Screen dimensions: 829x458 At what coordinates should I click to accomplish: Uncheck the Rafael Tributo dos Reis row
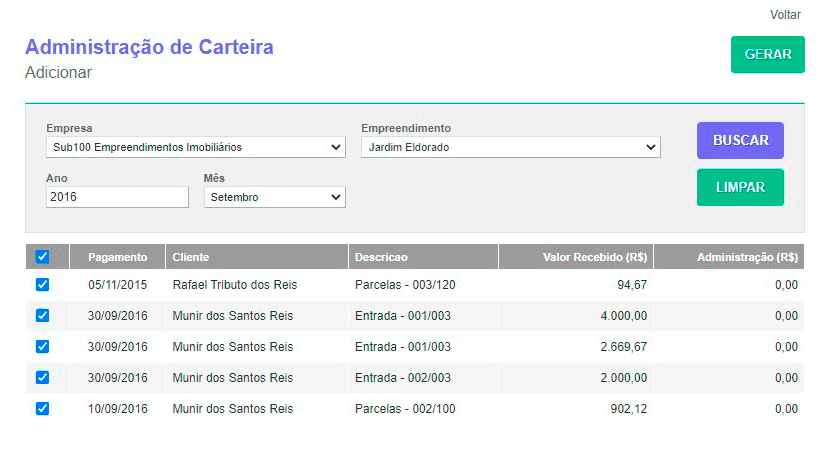[x=42, y=285]
